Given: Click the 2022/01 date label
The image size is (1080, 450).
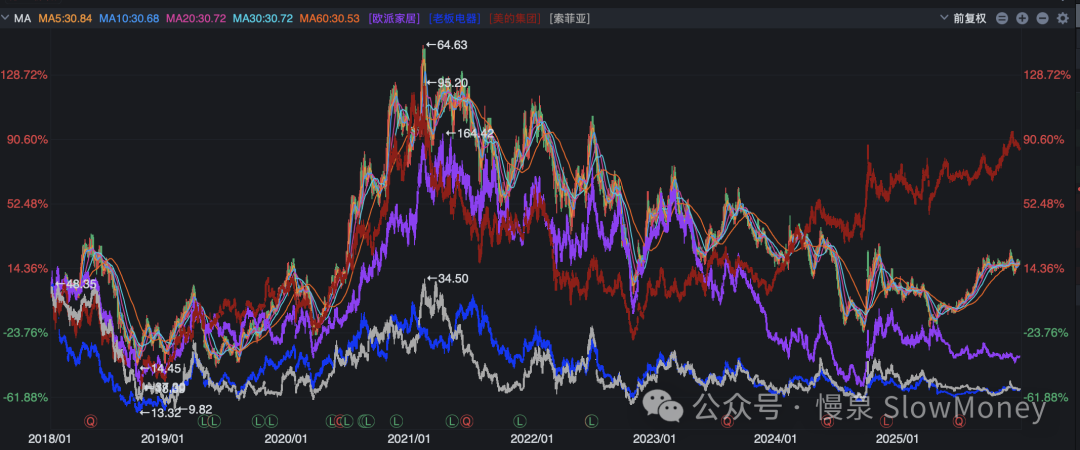Looking at the screenshot, I should pyautogui.click(x=532, y=438).
